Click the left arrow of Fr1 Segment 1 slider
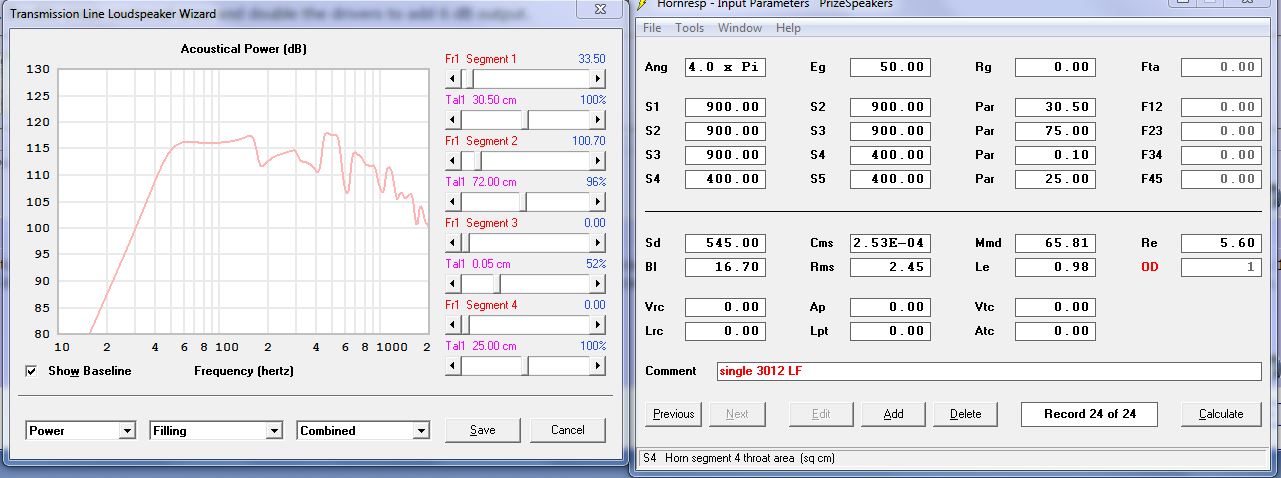The height and width of the screenshot is (478, 1281). point(452,78)
